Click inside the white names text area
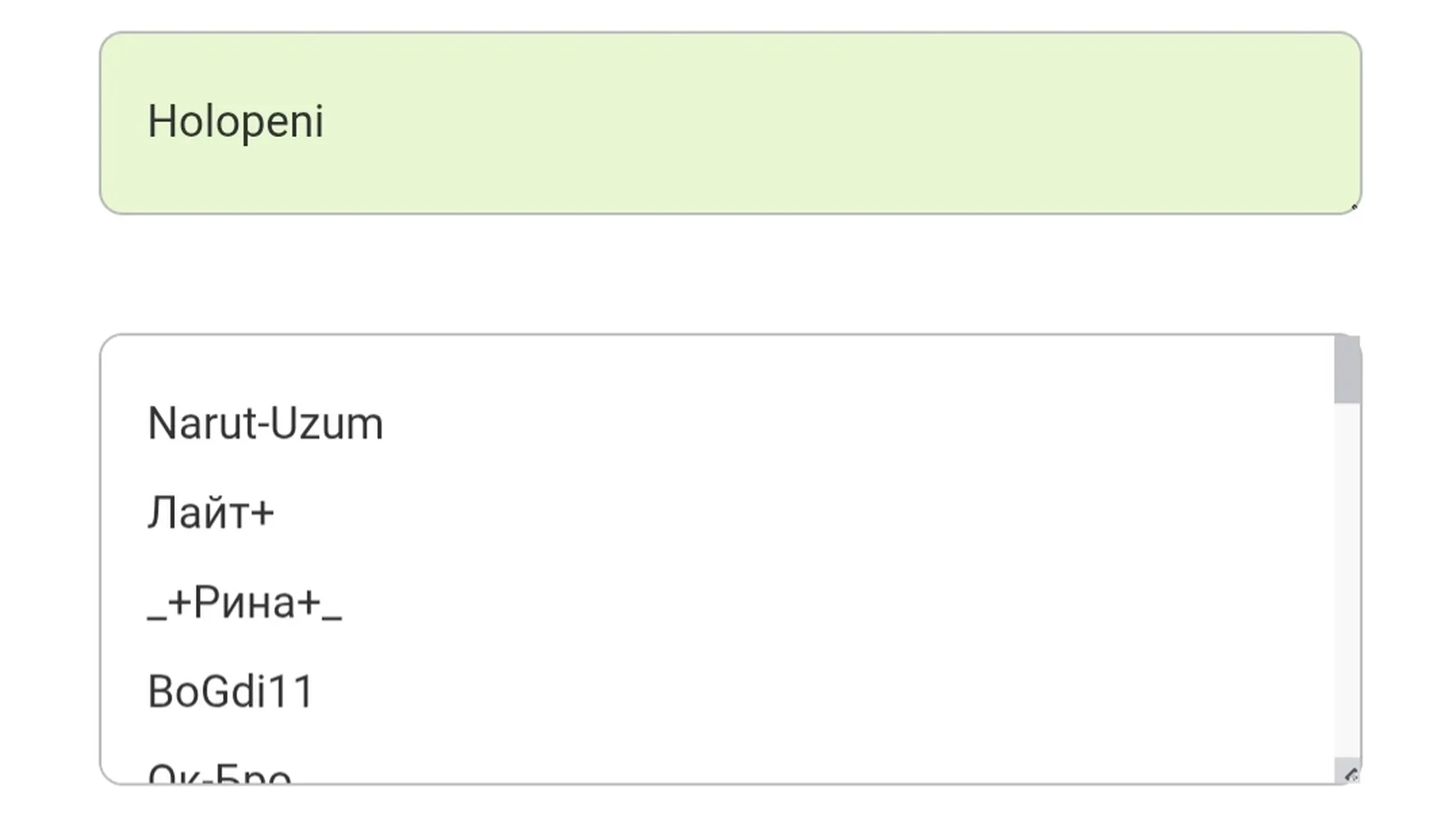The width and height of the screenshot is (1456, 820). click(718, 559)
